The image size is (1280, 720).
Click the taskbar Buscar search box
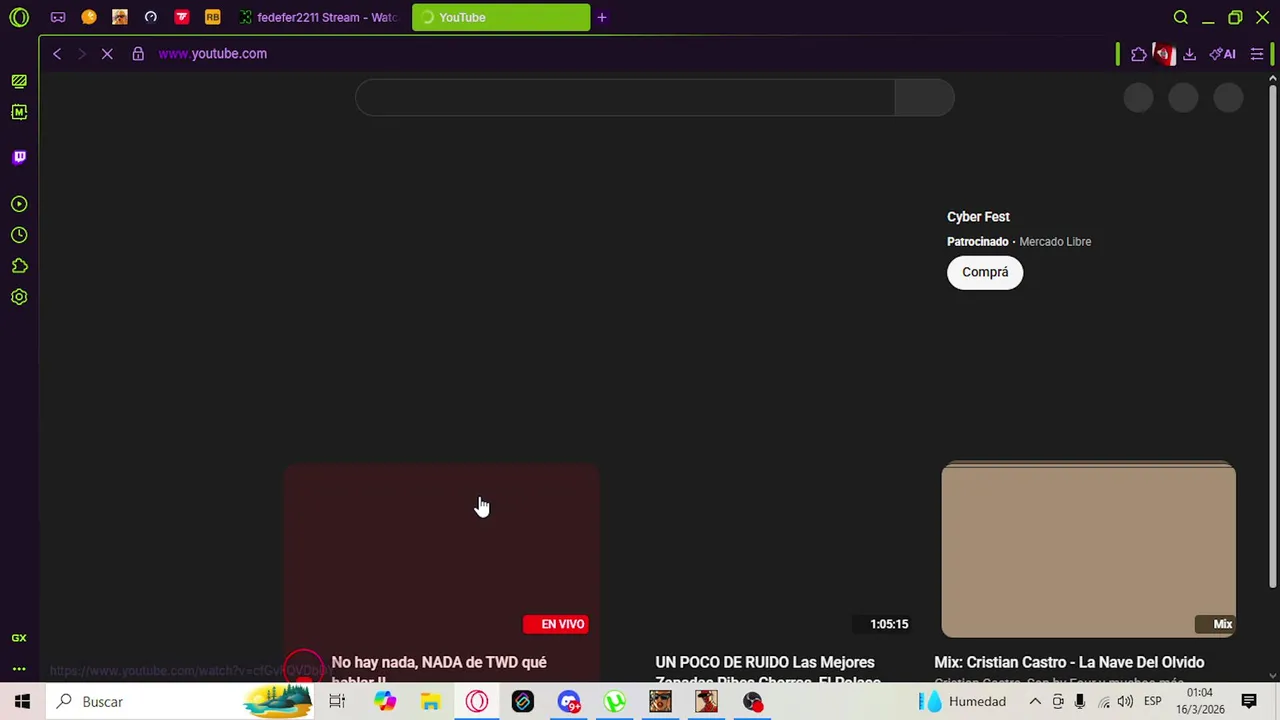(x=180, y=702)
